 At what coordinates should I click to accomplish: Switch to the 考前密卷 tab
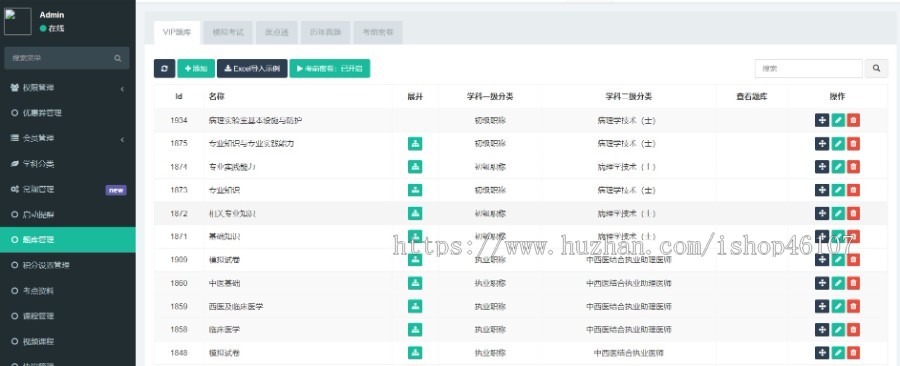(x=378, y=33)
